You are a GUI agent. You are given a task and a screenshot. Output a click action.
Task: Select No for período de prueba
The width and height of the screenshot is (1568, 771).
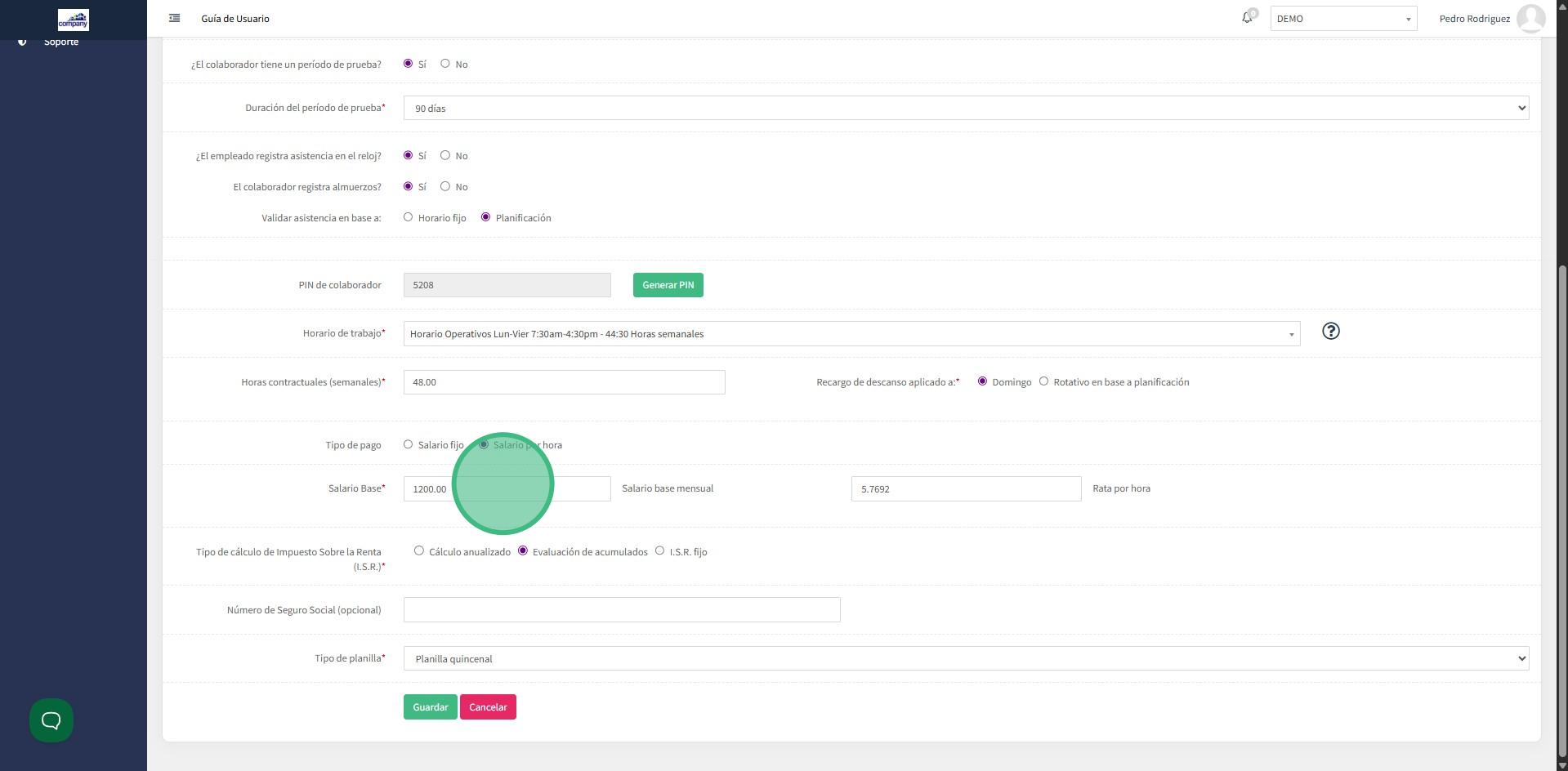(x=445, y=64)
